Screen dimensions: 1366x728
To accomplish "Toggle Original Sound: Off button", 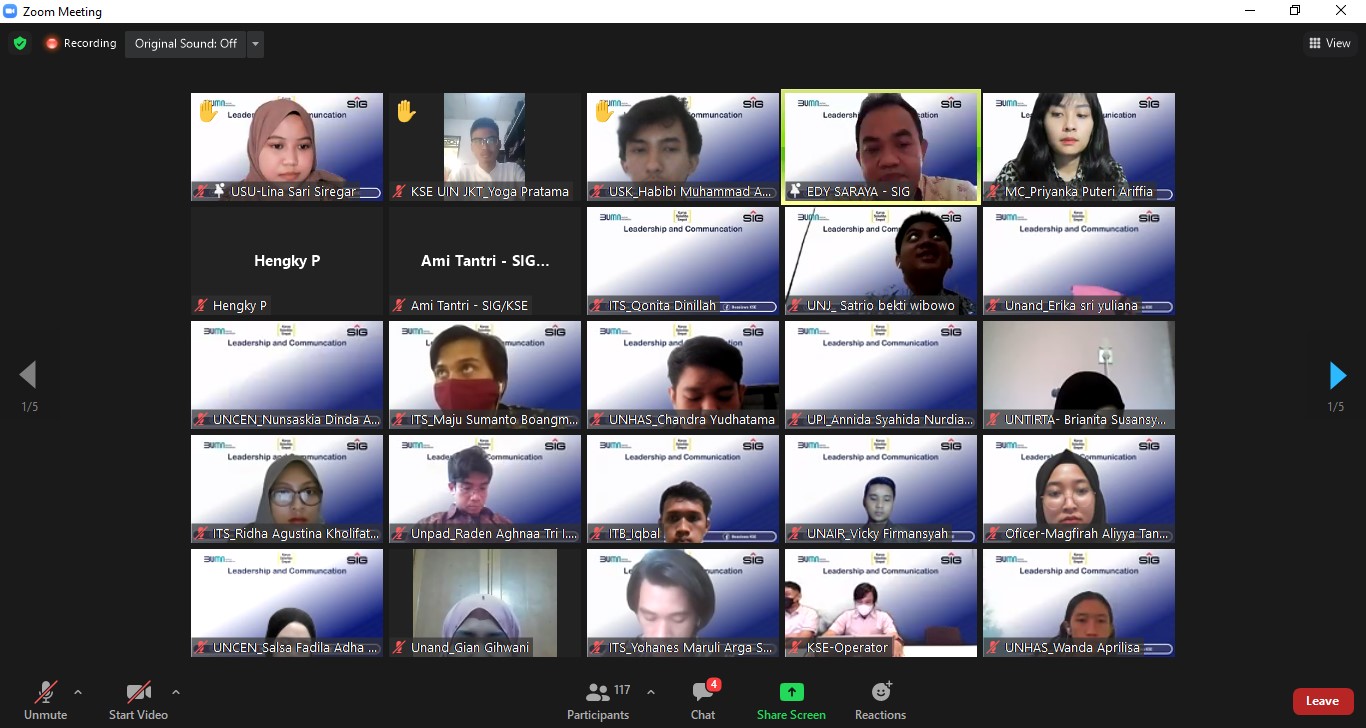I will coord(186,44).
